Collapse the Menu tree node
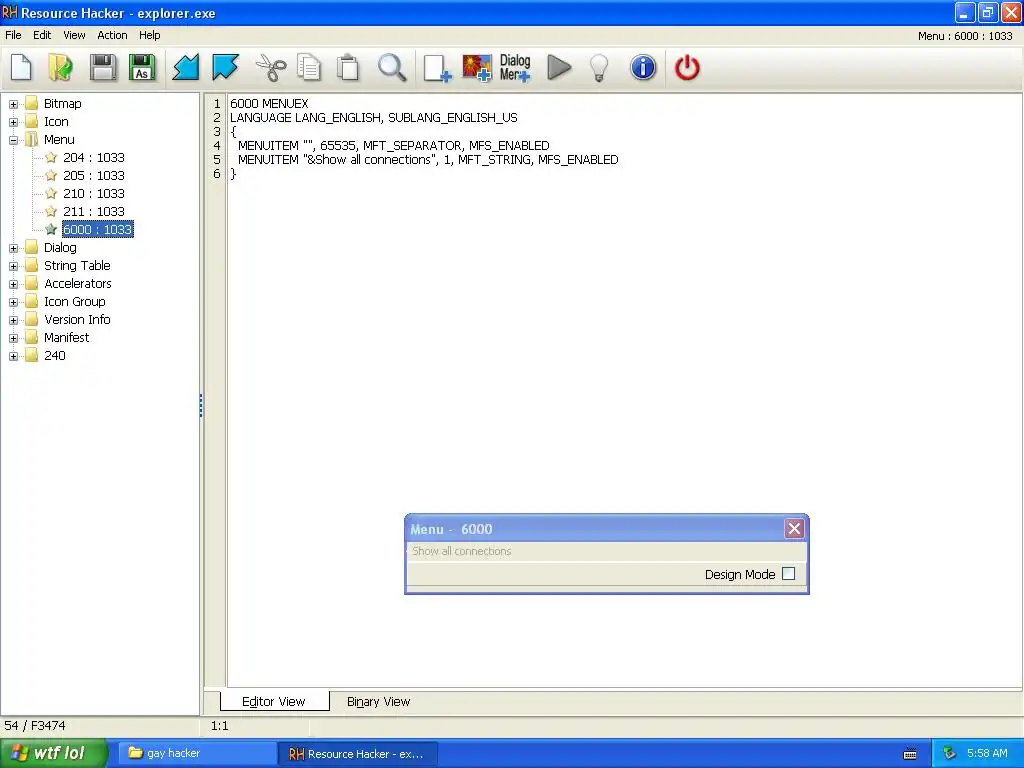The width and height of the screenshot is (1024, 768). (13, 140)
